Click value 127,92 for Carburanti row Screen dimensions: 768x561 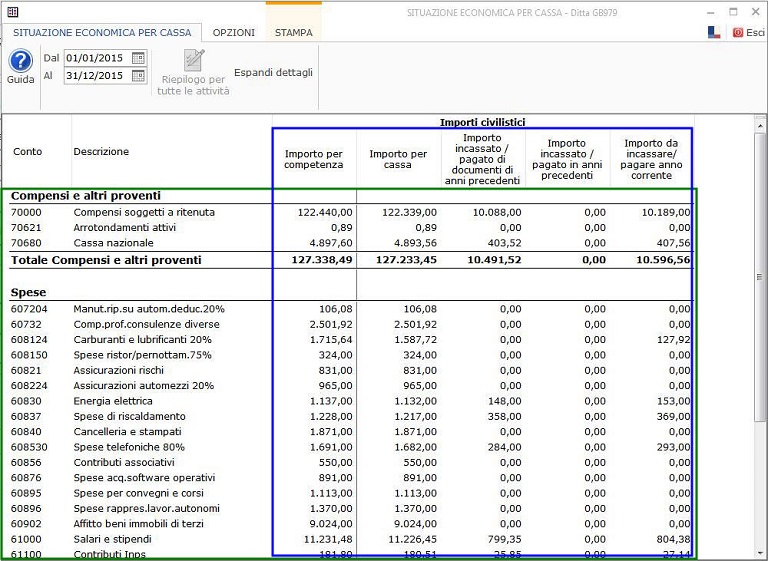click(673, 340)
